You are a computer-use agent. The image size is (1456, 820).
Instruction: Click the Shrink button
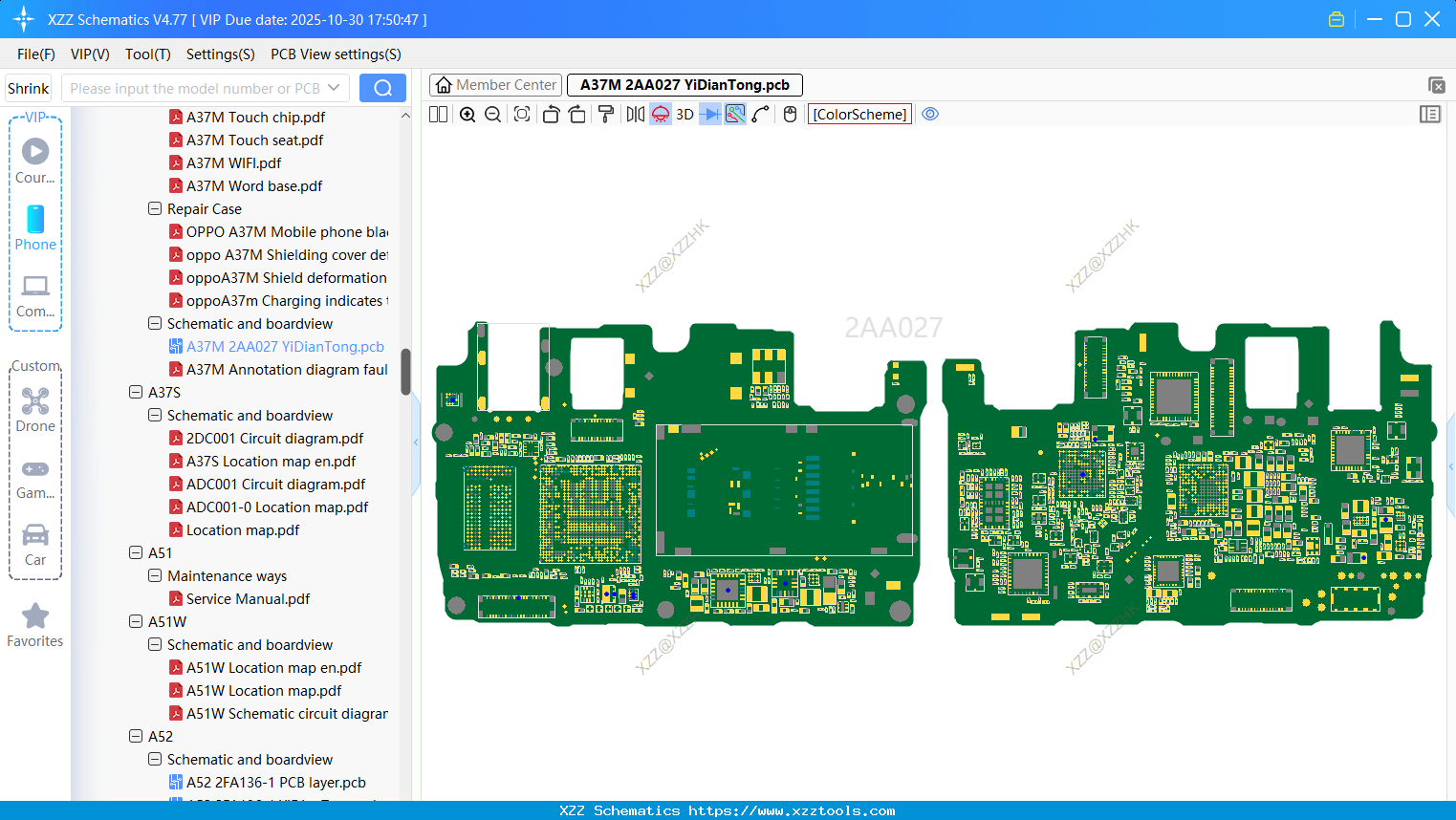coord(28,88)
